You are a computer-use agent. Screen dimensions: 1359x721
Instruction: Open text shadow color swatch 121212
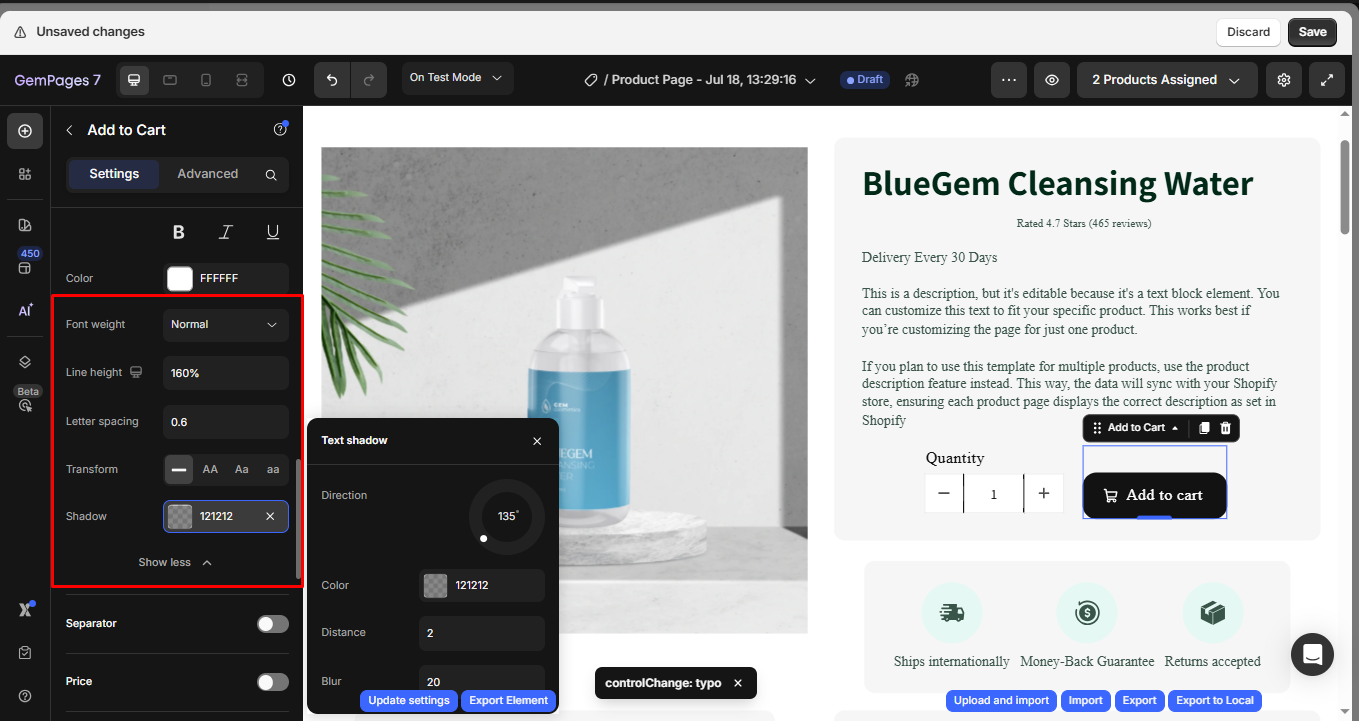coord(435,586)
